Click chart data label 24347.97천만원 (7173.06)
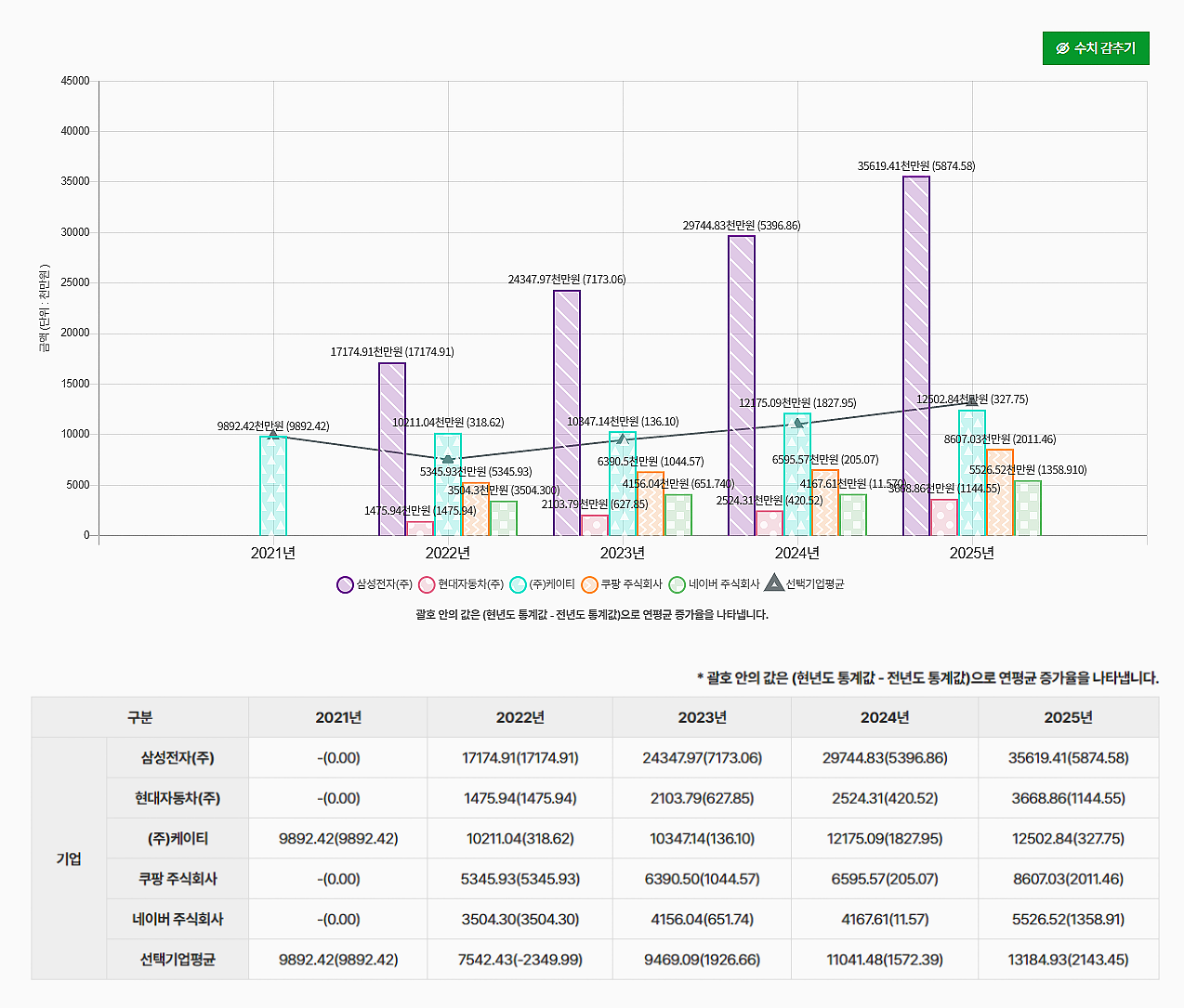Viewport: 1184px width, 1008px height. tap(567, 280)
